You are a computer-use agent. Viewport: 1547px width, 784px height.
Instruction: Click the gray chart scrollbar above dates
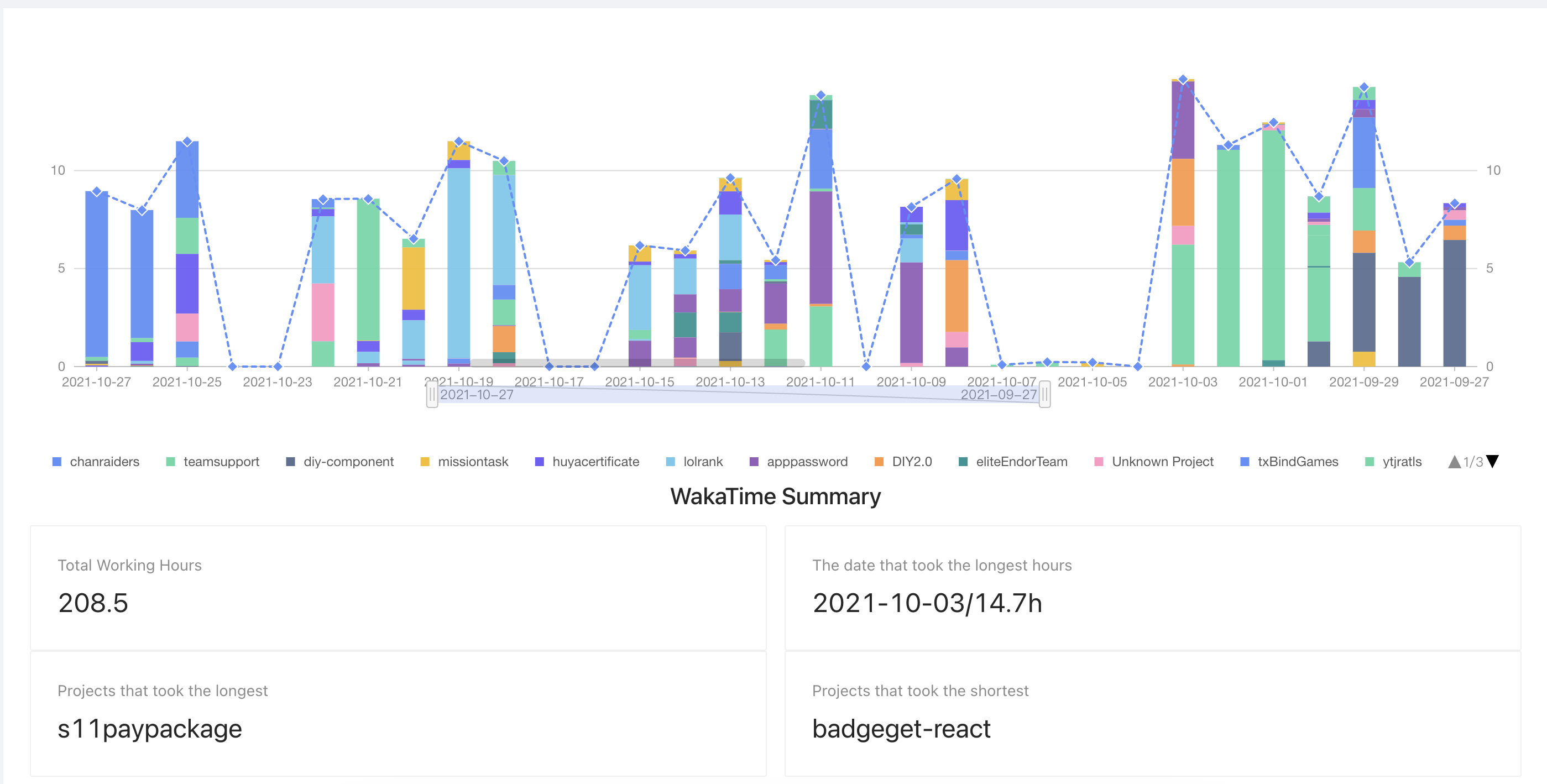pyautogui.click(x=637, y=363)
